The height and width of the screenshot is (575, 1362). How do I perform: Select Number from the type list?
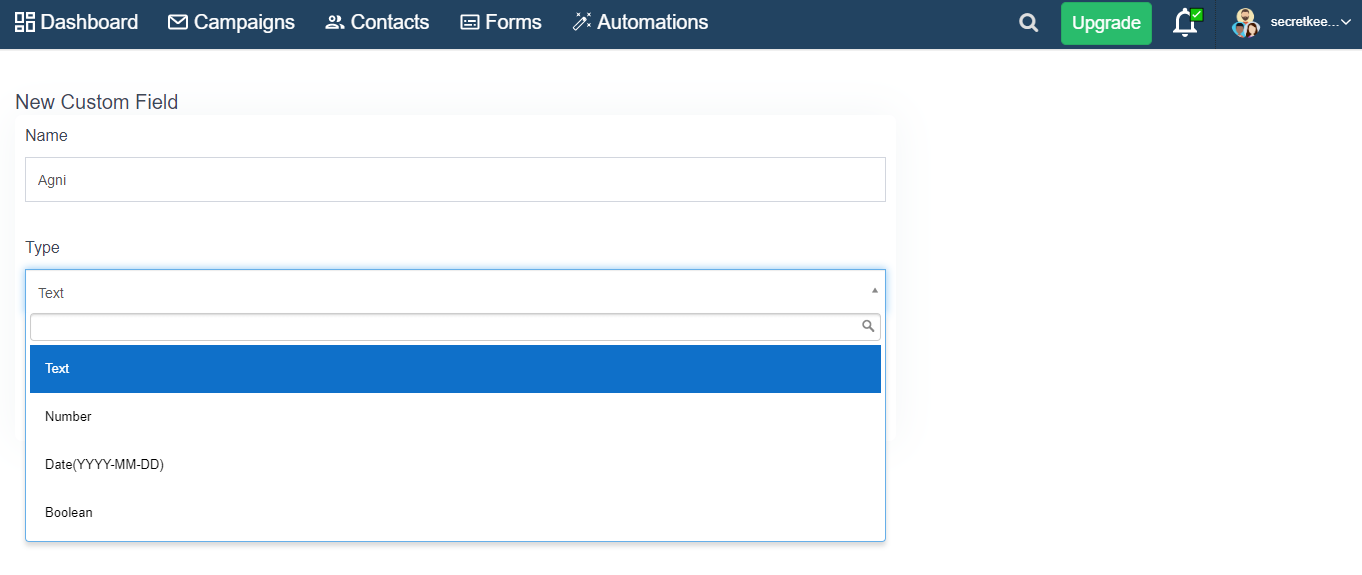455,417
